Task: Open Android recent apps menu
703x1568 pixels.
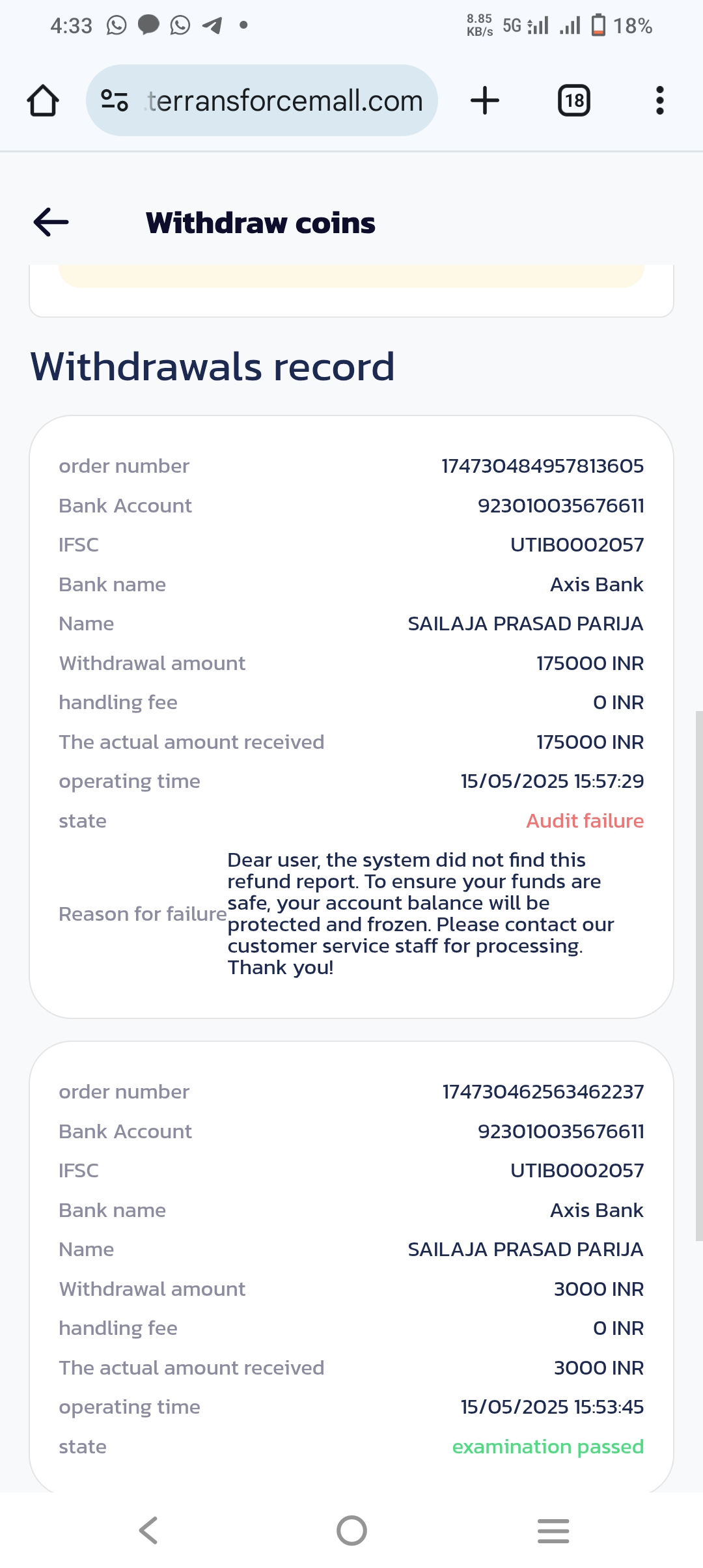Action: 553,1530
